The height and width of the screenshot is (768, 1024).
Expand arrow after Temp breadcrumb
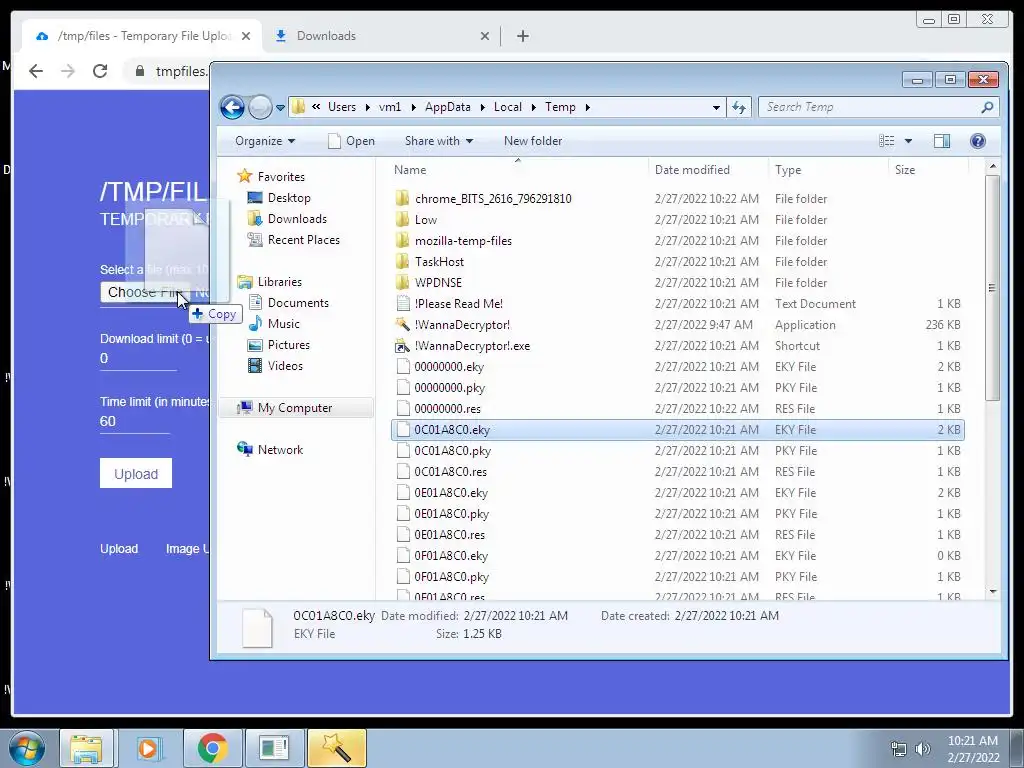click(587, 107)
